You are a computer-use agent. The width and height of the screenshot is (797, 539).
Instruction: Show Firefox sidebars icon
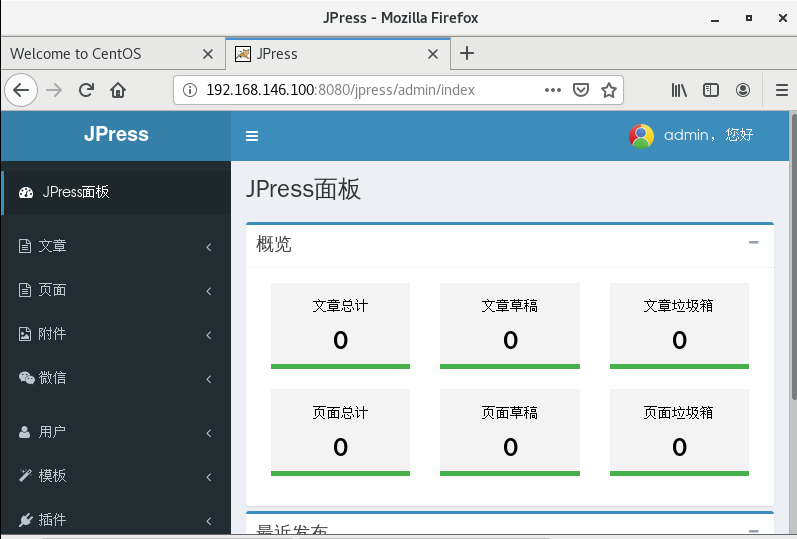pos(711,90)
